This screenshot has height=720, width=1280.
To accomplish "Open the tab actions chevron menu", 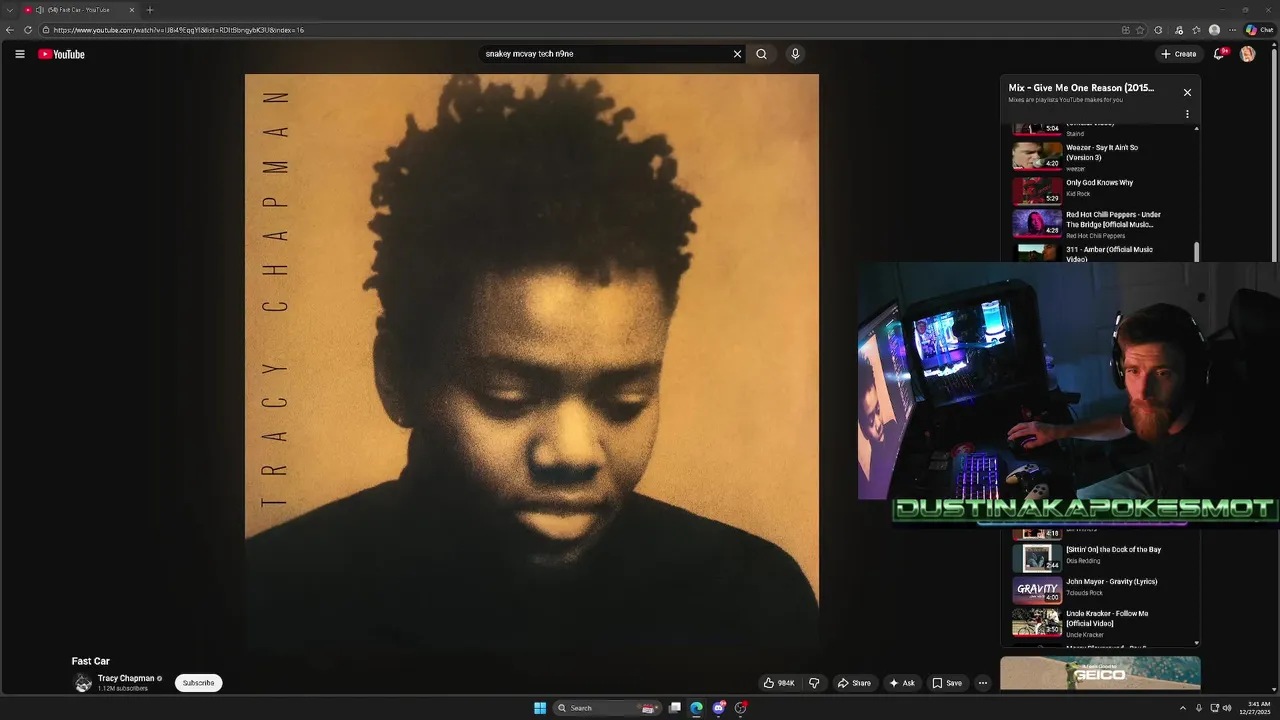I will 9,10.
